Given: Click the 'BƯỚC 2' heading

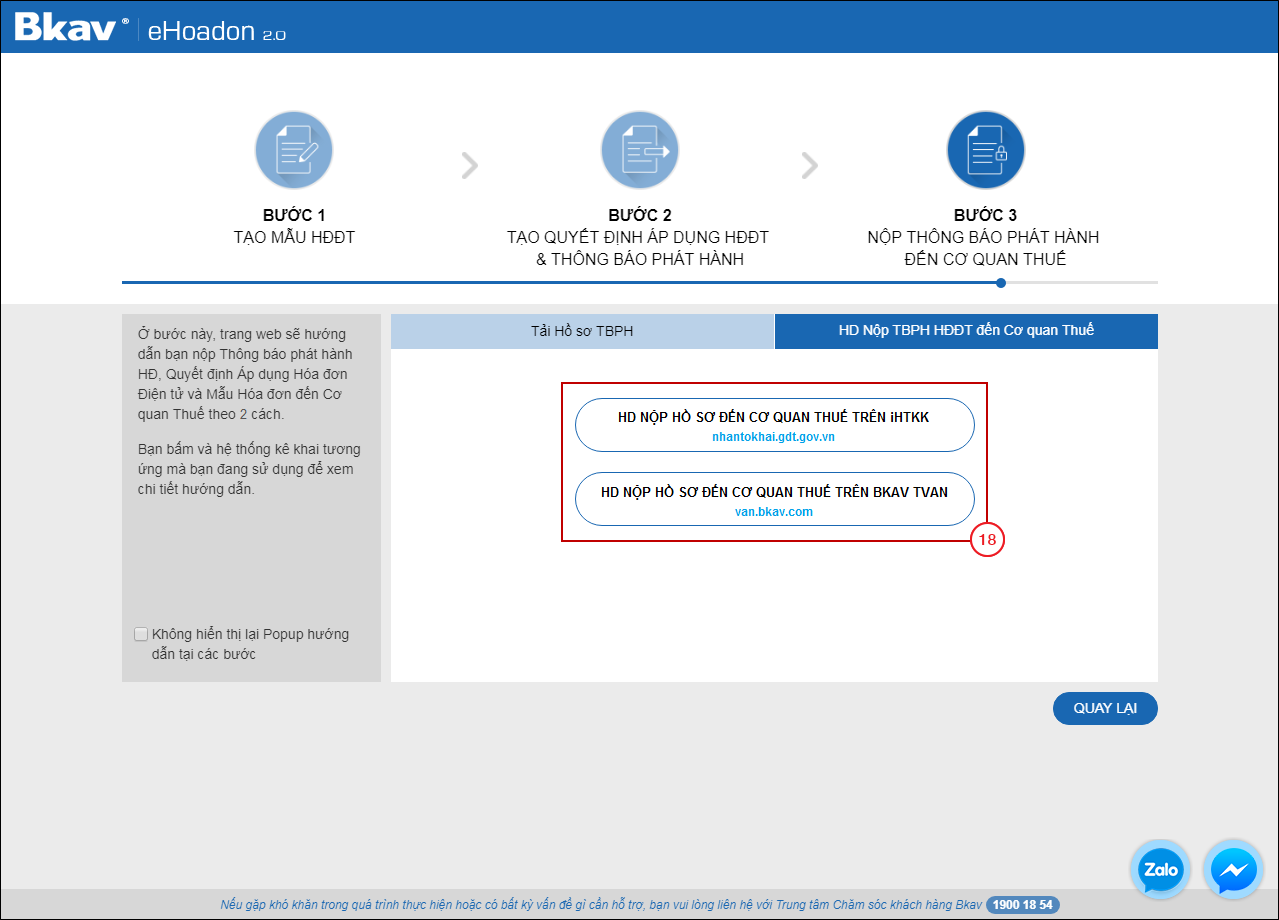Looking at the screenshot, I should pos(640,215).
